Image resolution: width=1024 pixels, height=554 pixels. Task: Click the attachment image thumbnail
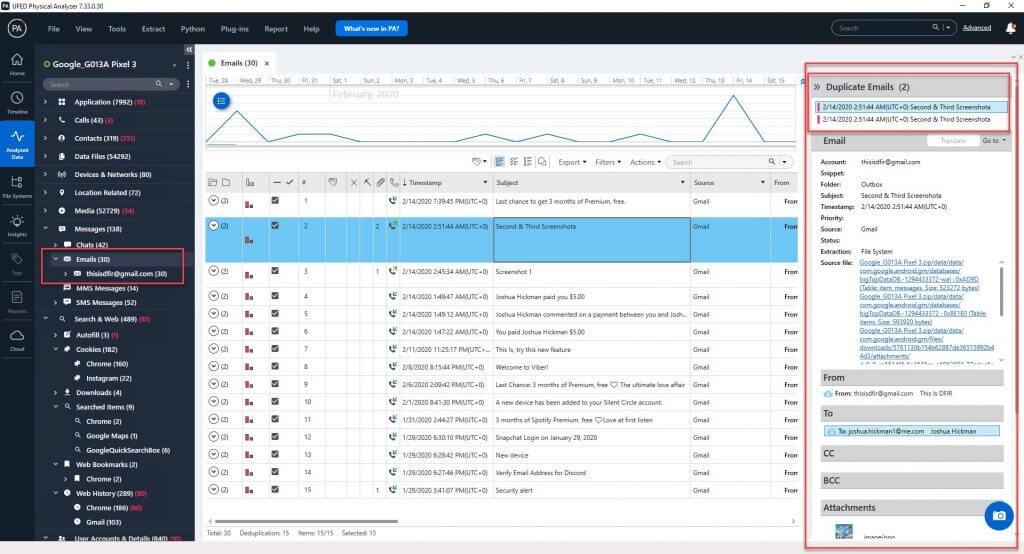click(844, 531)
